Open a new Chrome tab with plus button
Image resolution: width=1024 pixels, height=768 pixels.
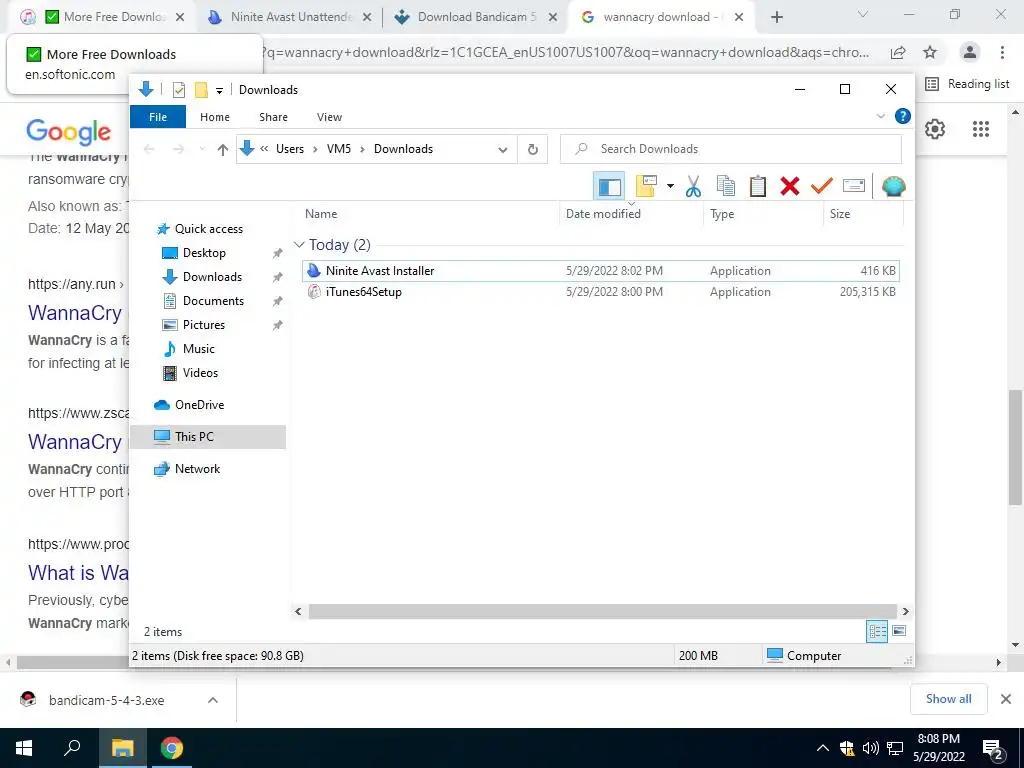[776, 18]
